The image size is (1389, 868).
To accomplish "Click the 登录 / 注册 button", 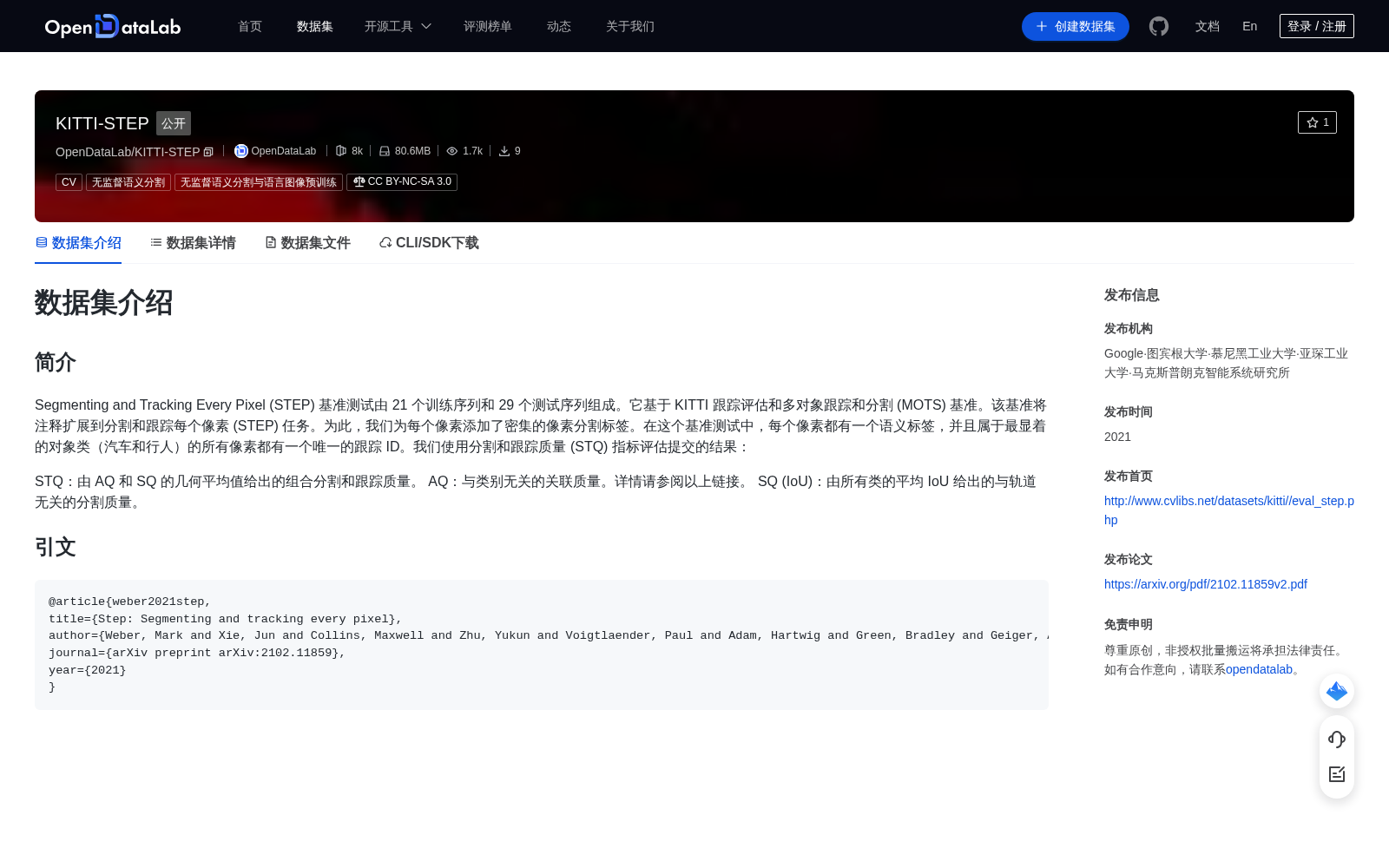I will pyautogui.click(x=1317, y=26).
